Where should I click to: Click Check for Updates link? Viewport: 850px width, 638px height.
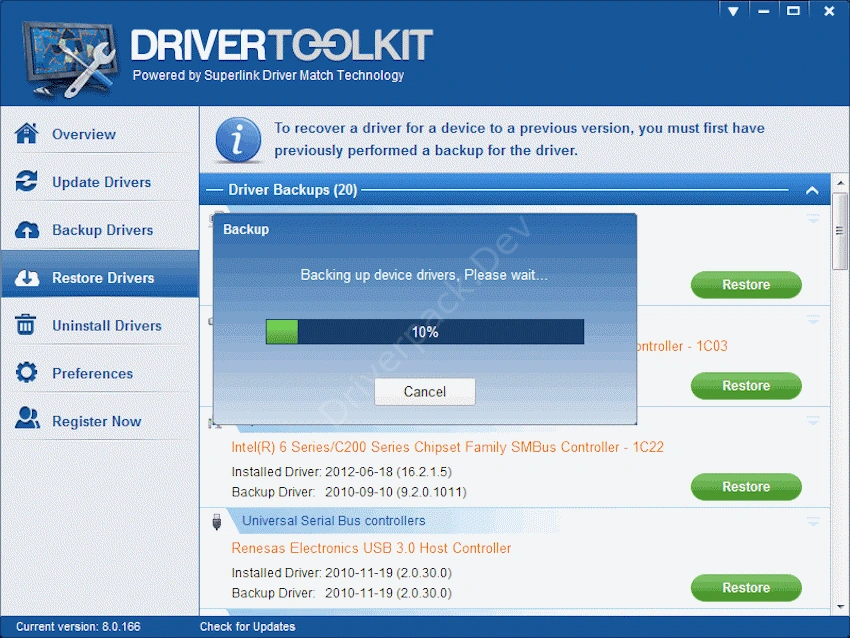tap(247, 627)
